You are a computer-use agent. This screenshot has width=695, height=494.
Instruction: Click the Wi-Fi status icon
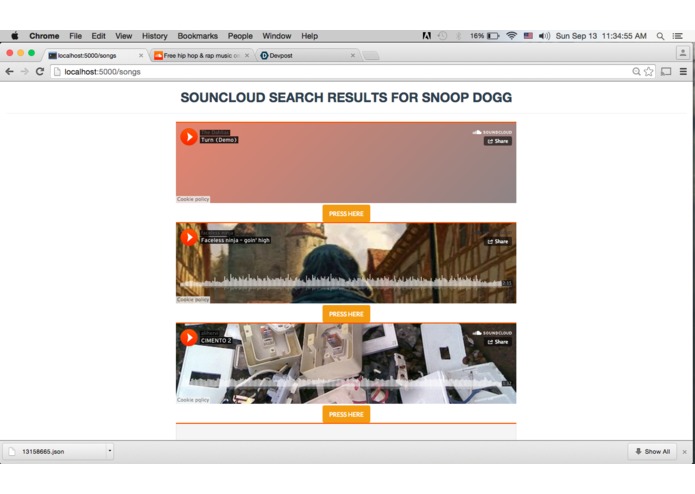[511, 36]
